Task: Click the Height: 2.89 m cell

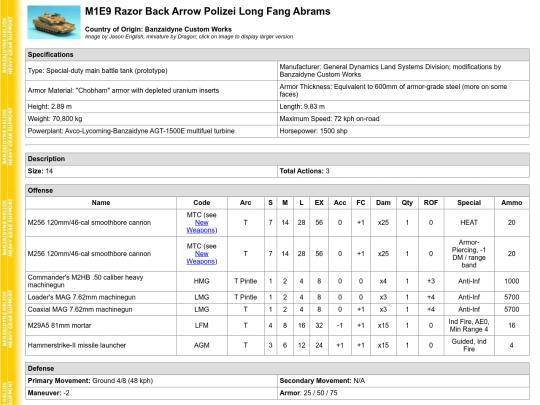Action: point(151,106)
